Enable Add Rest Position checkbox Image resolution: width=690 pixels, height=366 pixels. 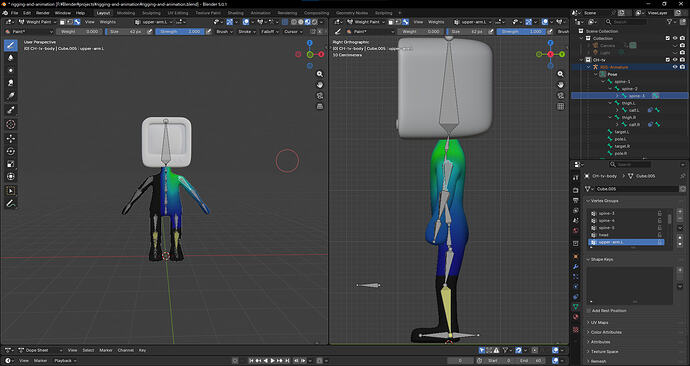tap(589, 311)
